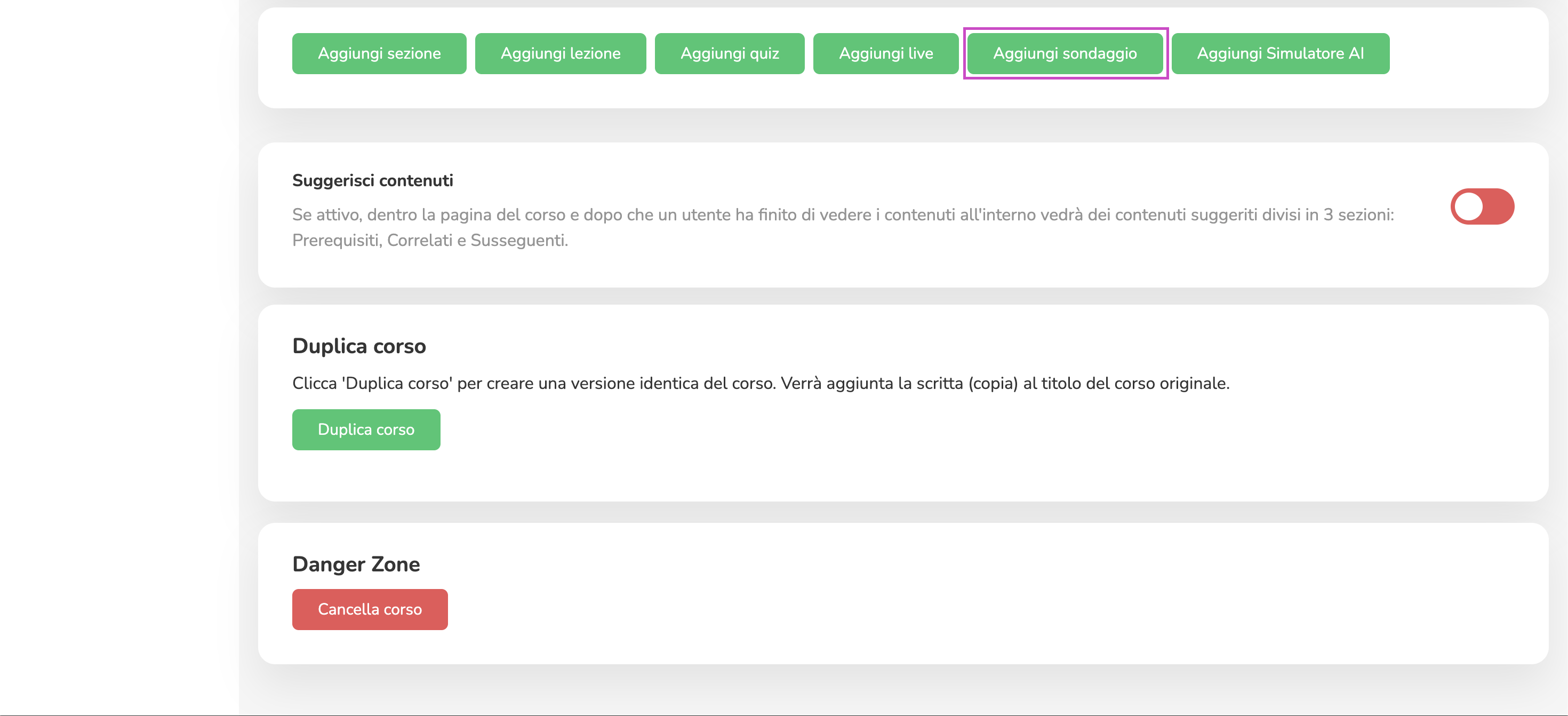
Task: Click the 'Se attivo, dentro la pagina' description
Action: pyautogui.click(x=843, y=228)
